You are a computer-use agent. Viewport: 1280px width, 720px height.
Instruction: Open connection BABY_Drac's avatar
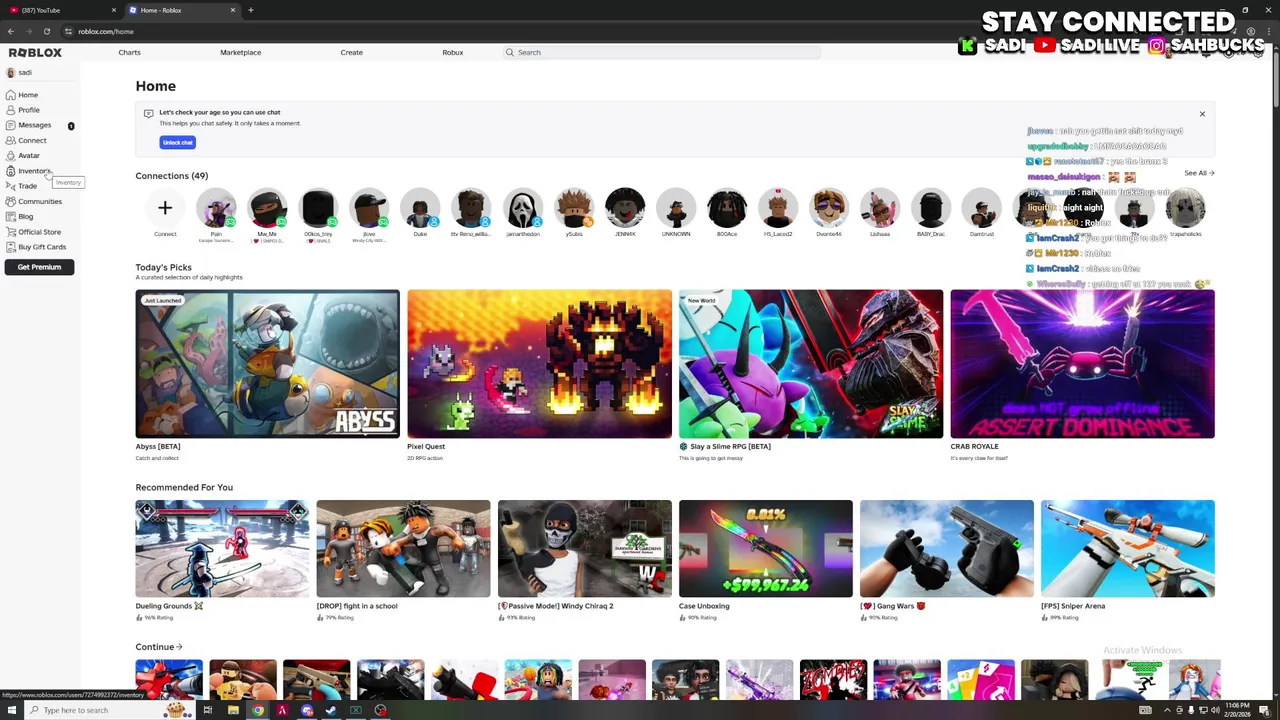click(x=931, y=208)
